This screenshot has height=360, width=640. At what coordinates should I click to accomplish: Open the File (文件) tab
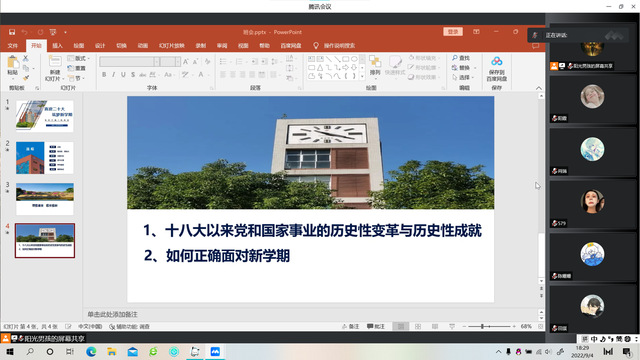[x=13, y=46]
